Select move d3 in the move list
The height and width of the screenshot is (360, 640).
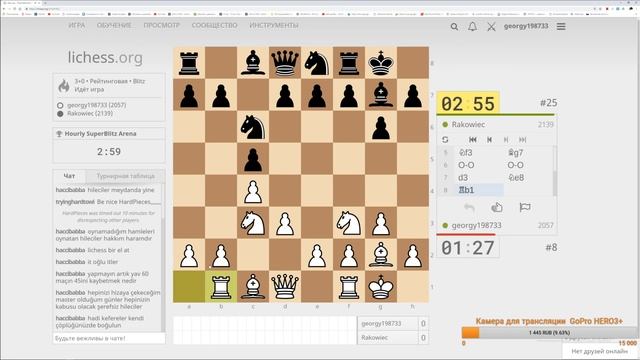pos(479,178)
